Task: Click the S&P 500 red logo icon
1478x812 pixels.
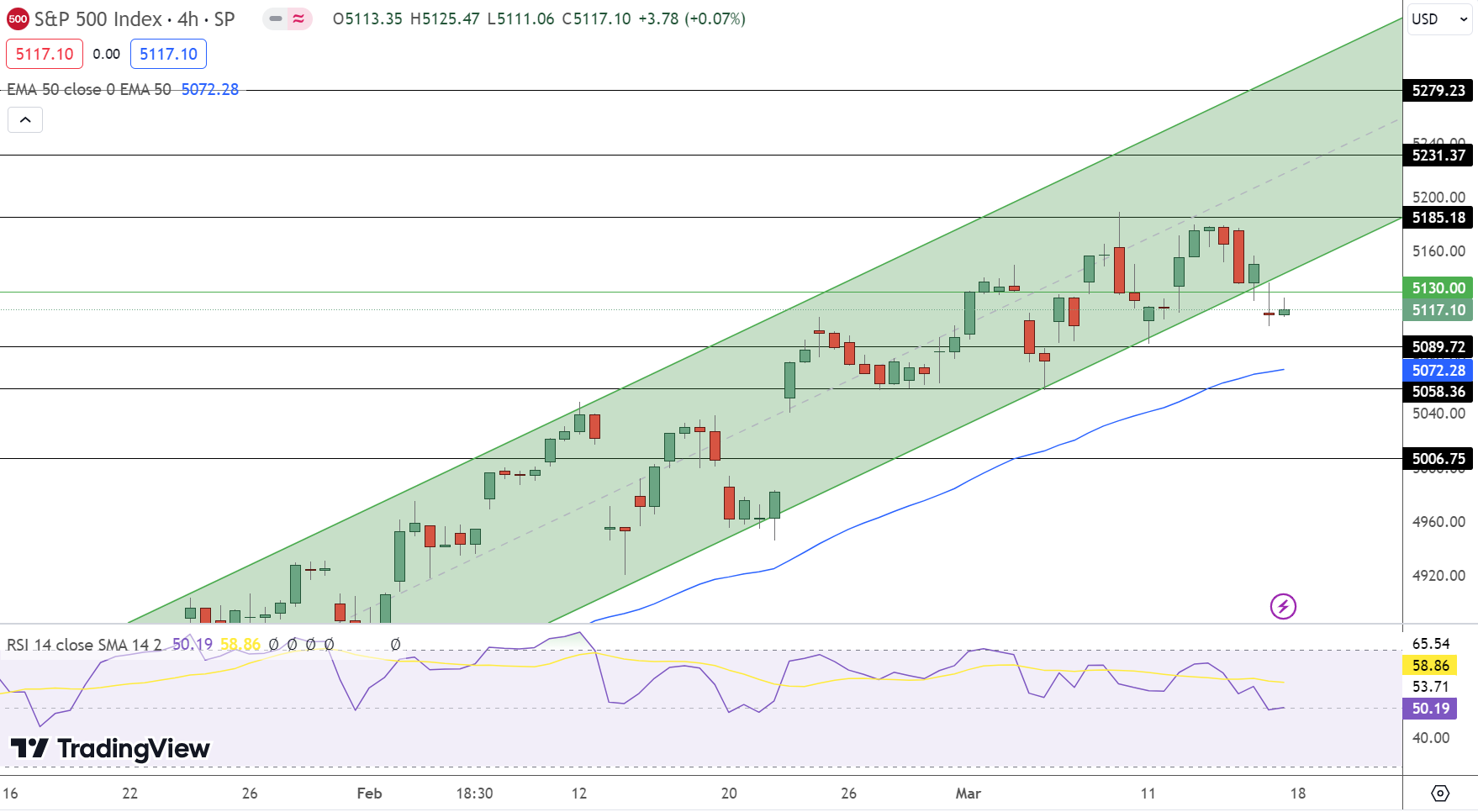Action: click(x=18, y=18)
